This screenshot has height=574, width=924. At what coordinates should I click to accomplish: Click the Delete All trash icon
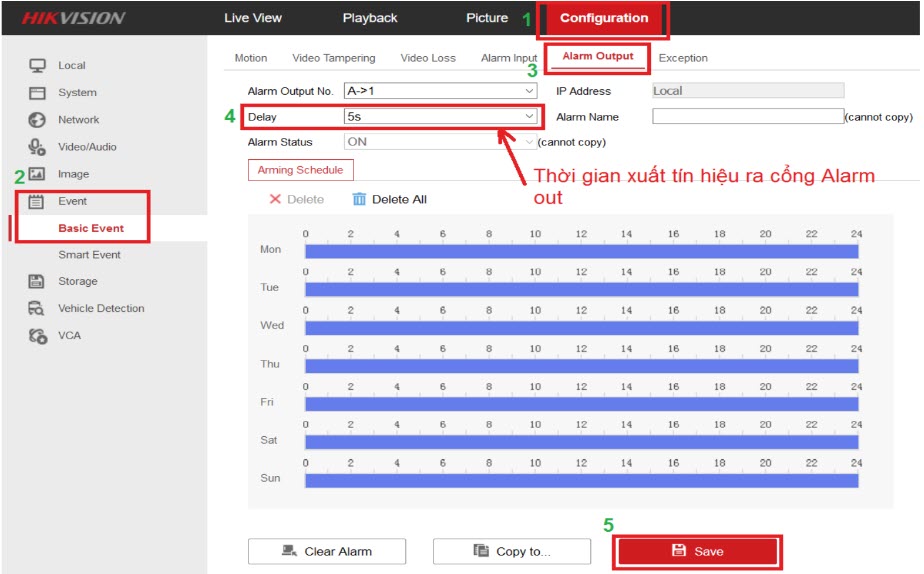coord(360,199)
